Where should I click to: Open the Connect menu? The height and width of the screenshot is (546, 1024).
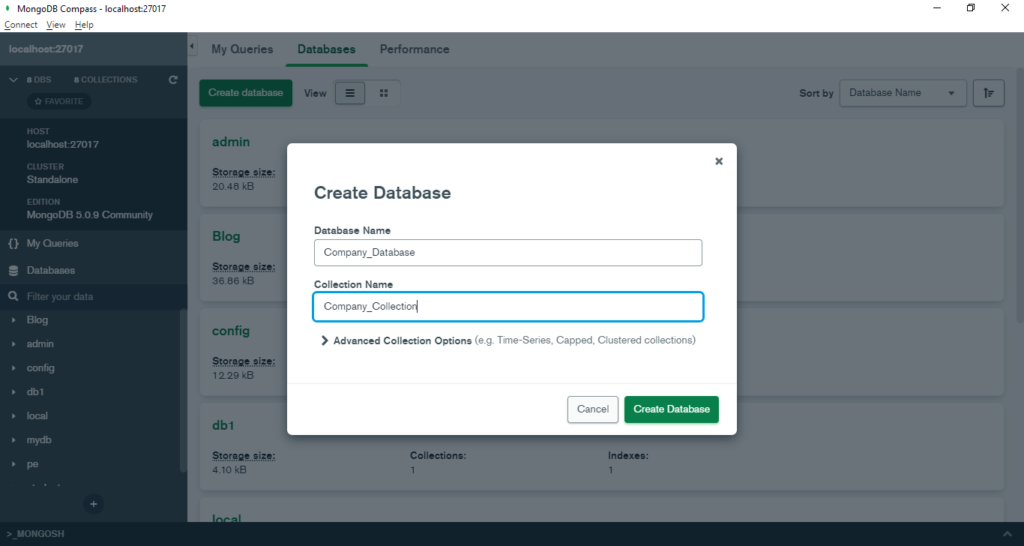[x=20, y=24]
